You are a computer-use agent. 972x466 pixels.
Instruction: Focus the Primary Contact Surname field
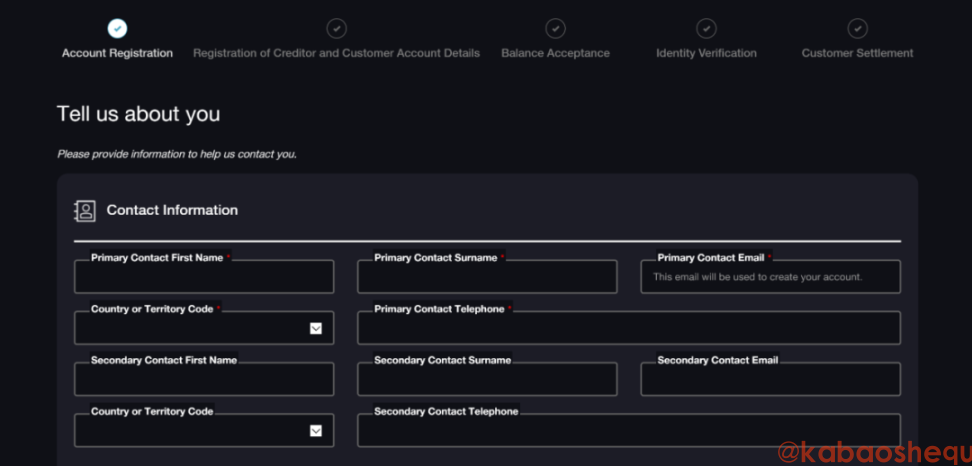coord(487,278)
